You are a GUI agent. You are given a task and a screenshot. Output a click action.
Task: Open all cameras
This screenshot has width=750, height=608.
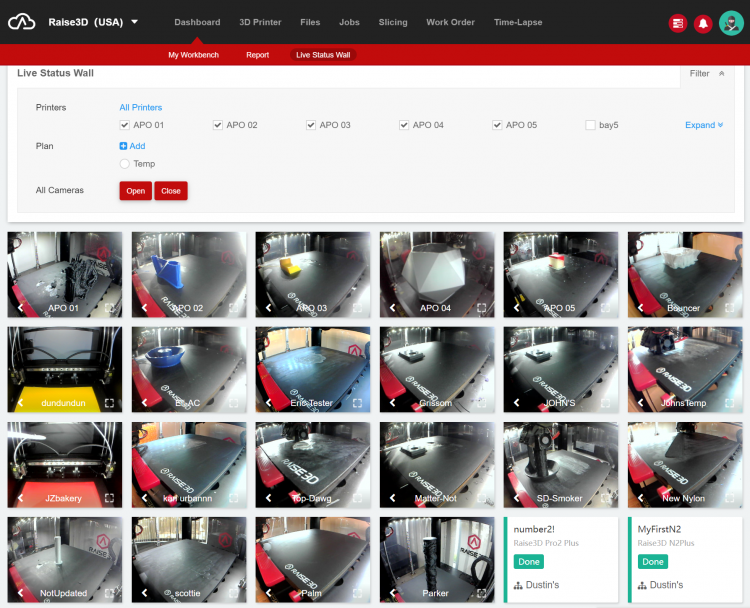(x=135, y=191)
